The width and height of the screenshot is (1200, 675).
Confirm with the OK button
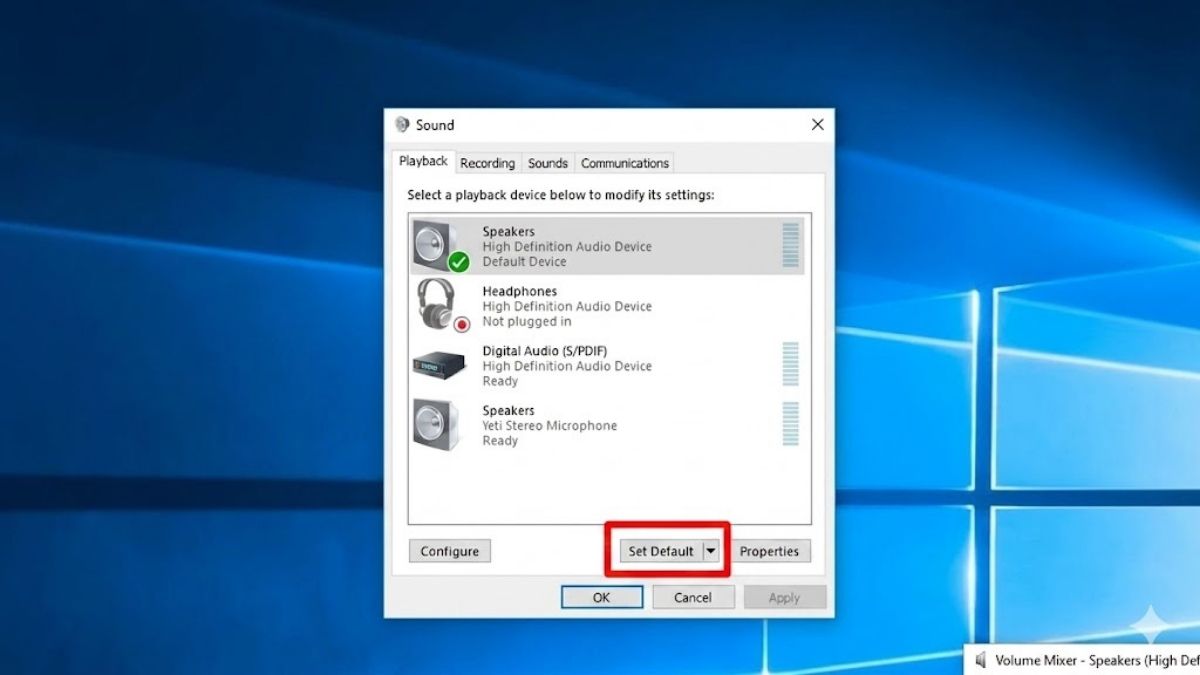click(x=601, y=597)
